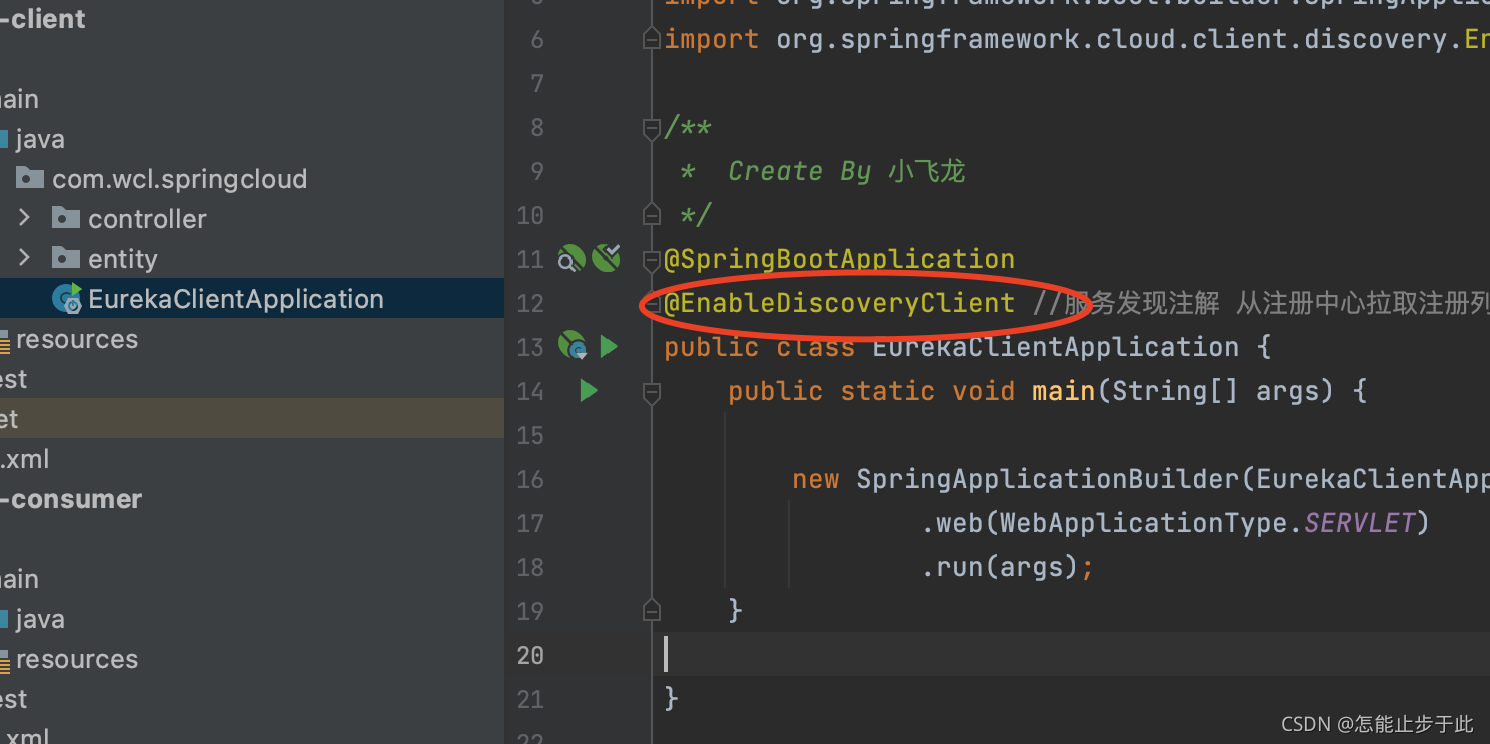The width and height of the screenshot is (1490, 744).
Task: Click line number 20 in the gutter
Action: [530, 655]
